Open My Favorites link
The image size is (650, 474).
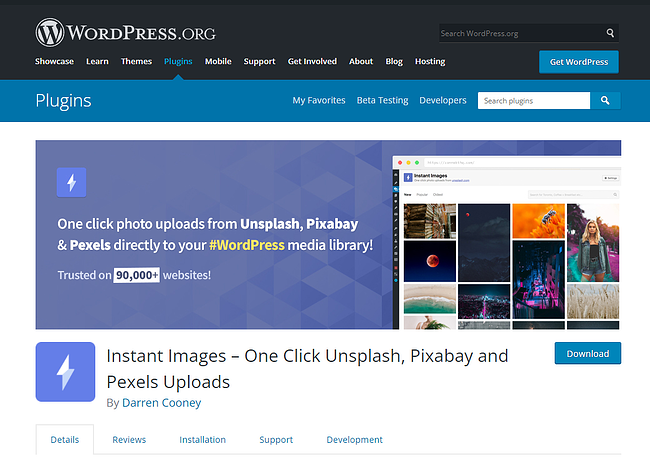click(319, 100)
